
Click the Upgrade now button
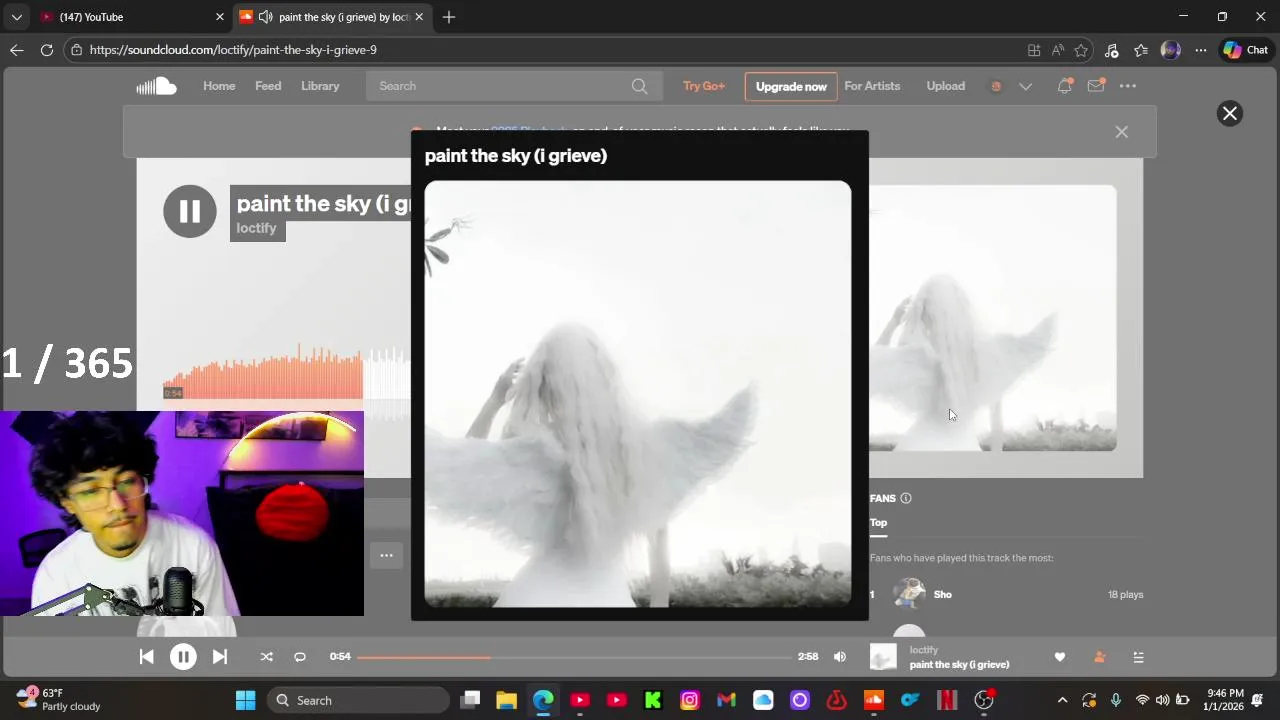coord(791,86)
